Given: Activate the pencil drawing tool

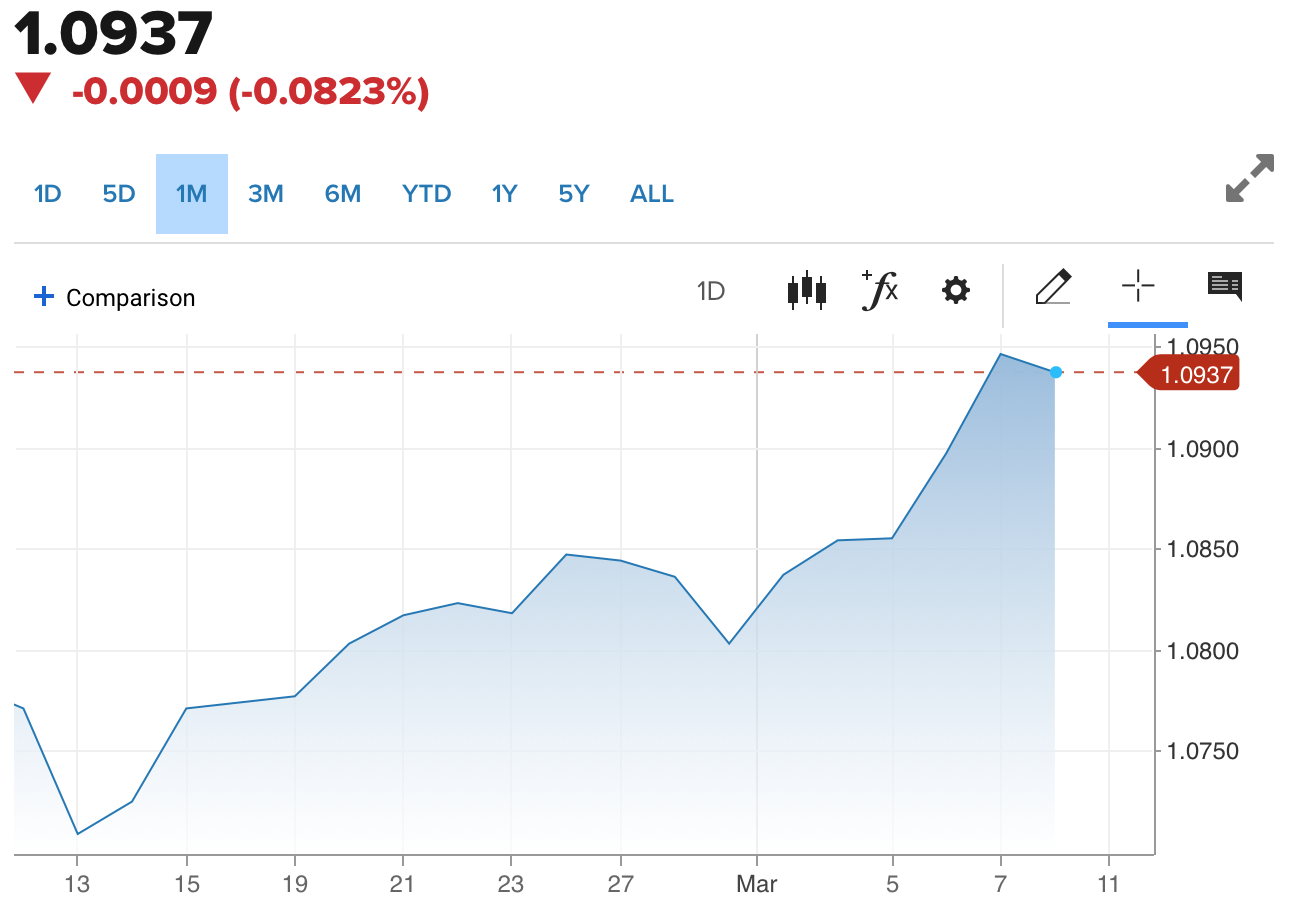Looking at the screenshot, I should (x=1053, y=288).
